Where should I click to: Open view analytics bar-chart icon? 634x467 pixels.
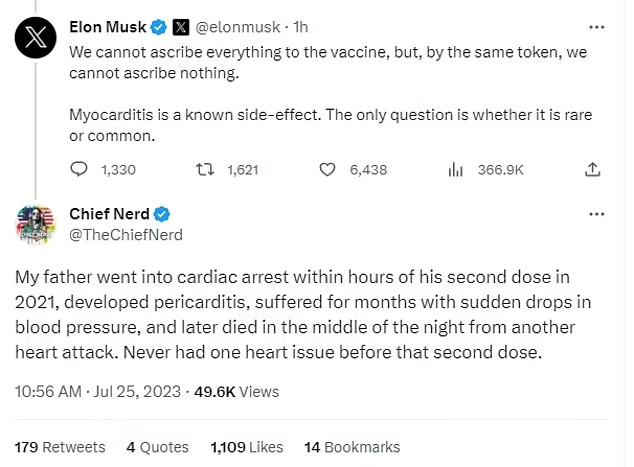(454, 170)
